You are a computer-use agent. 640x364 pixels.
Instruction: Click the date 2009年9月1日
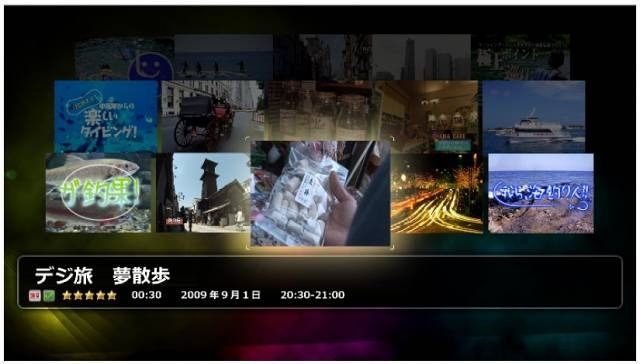point(221,295)
